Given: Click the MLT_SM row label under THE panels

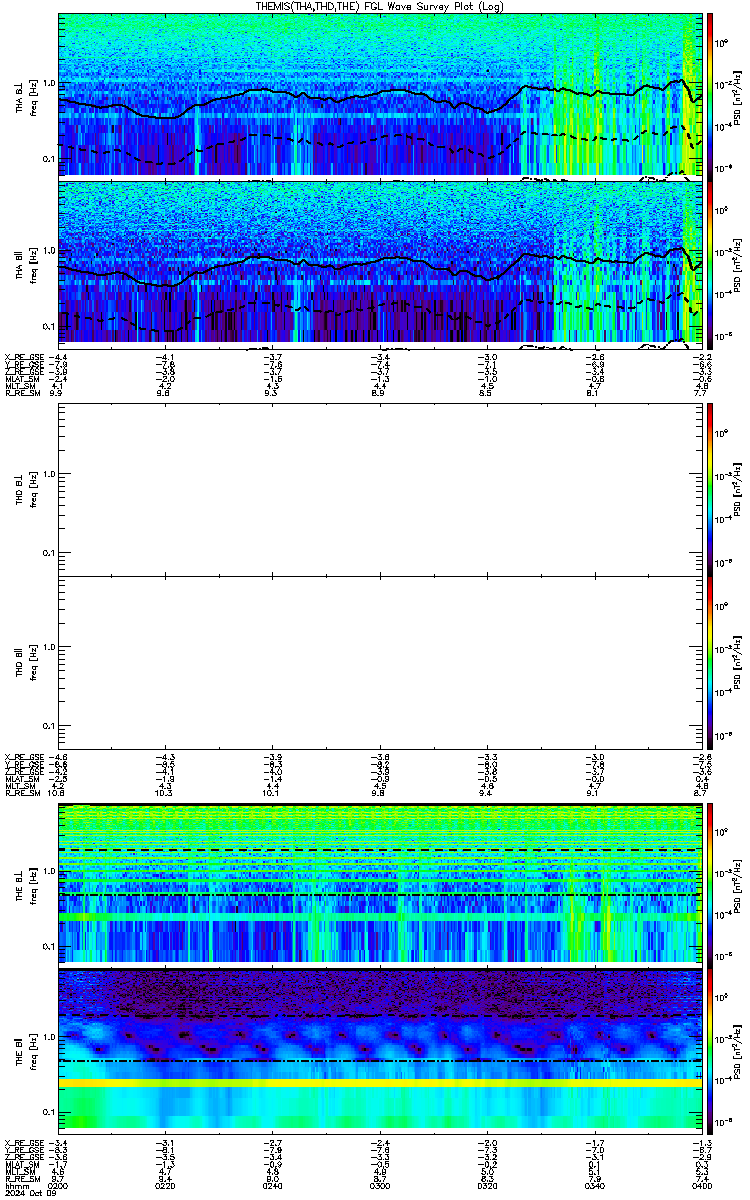Looking at the screenshot, I should point(20,1171).
